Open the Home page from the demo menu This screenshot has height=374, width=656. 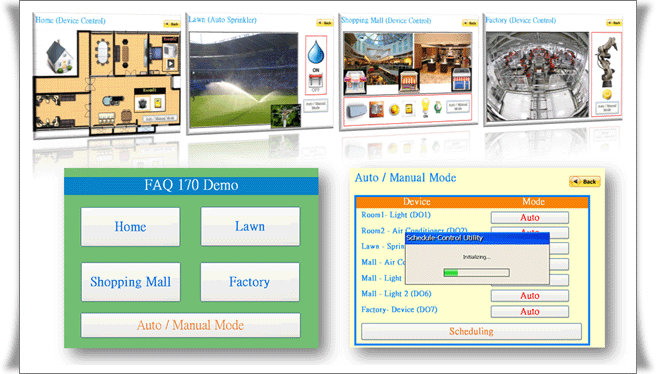(130, 227)
